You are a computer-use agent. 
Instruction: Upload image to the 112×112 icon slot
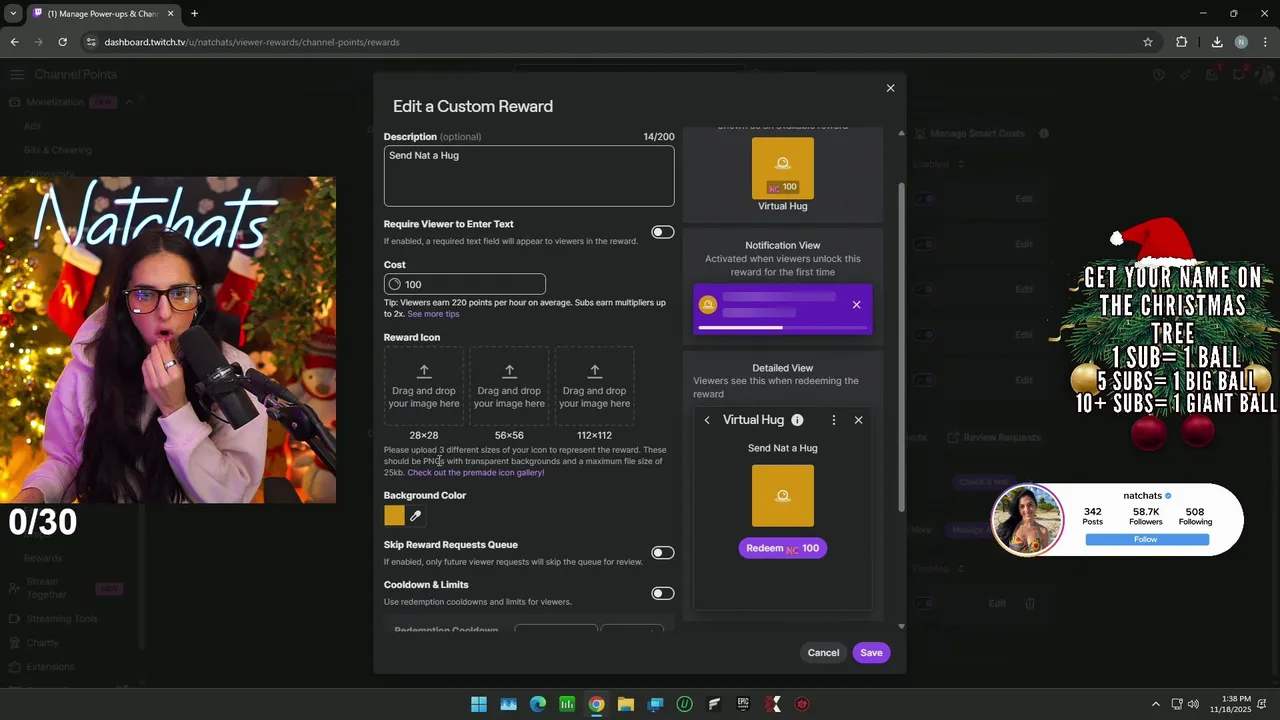[x=594, y=386]
